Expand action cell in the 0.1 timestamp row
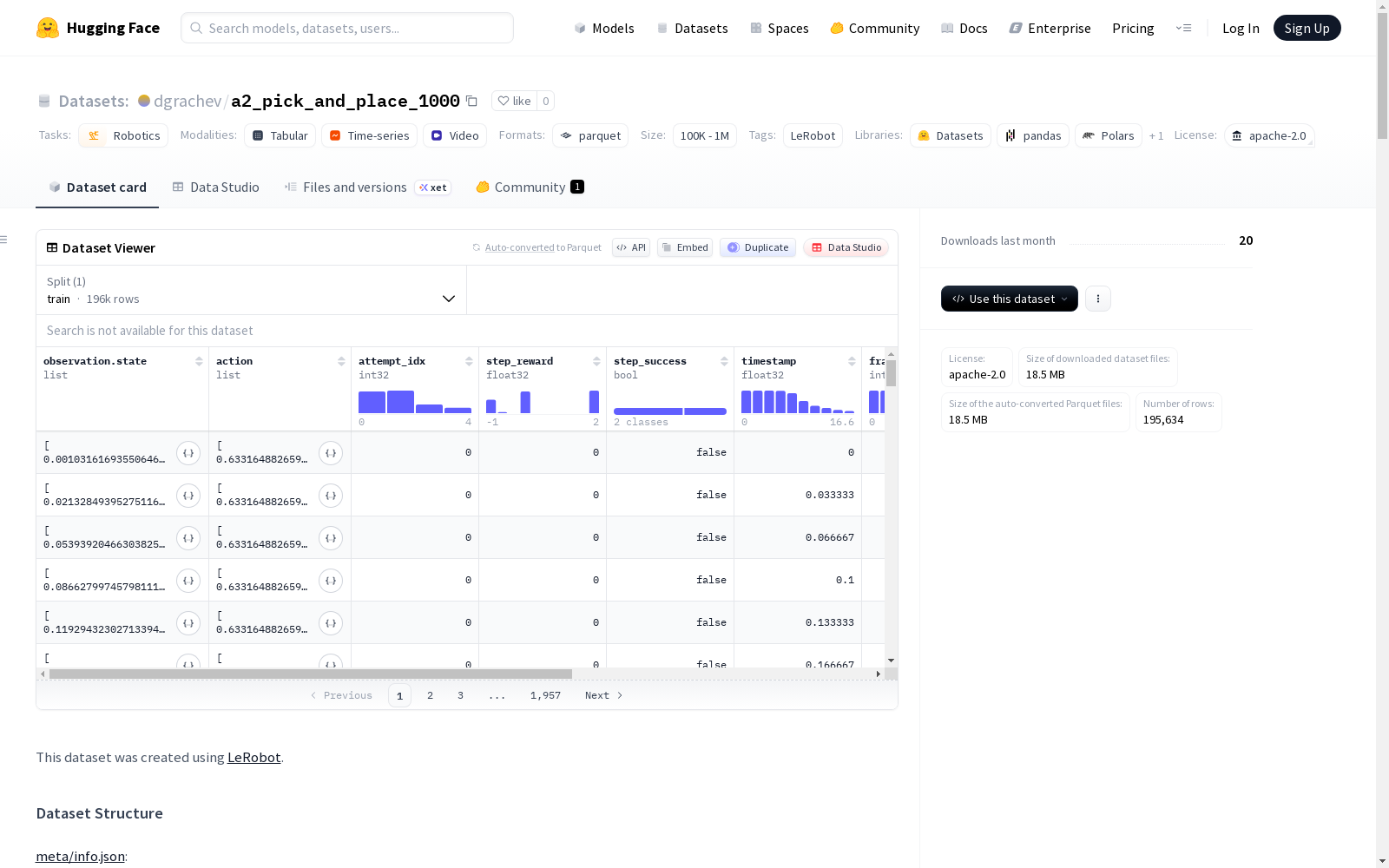Viewport: 1389px width, 868px height. (x=331, y=581)
